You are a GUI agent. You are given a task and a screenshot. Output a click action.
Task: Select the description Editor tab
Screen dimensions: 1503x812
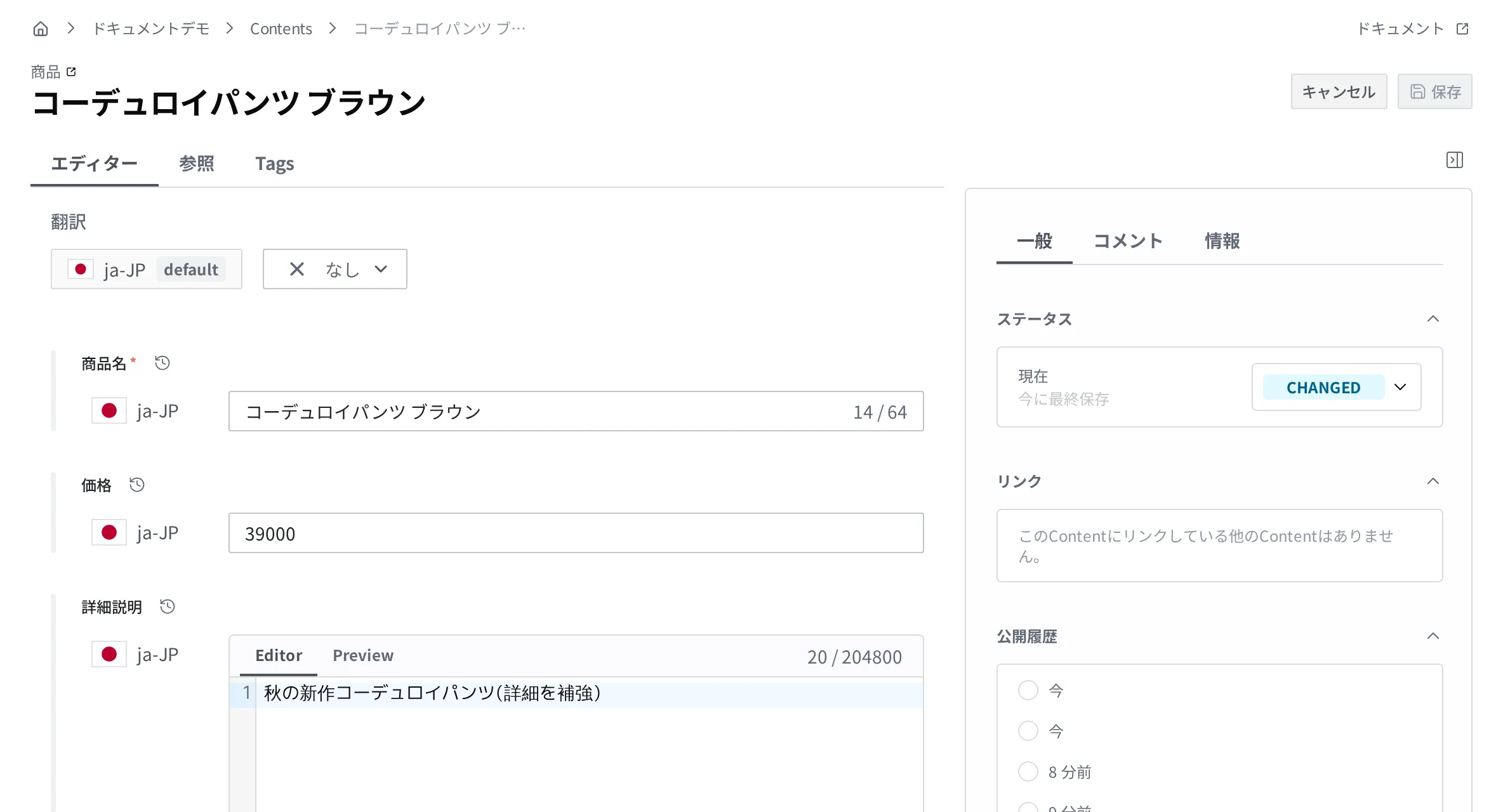coord(279,655)
